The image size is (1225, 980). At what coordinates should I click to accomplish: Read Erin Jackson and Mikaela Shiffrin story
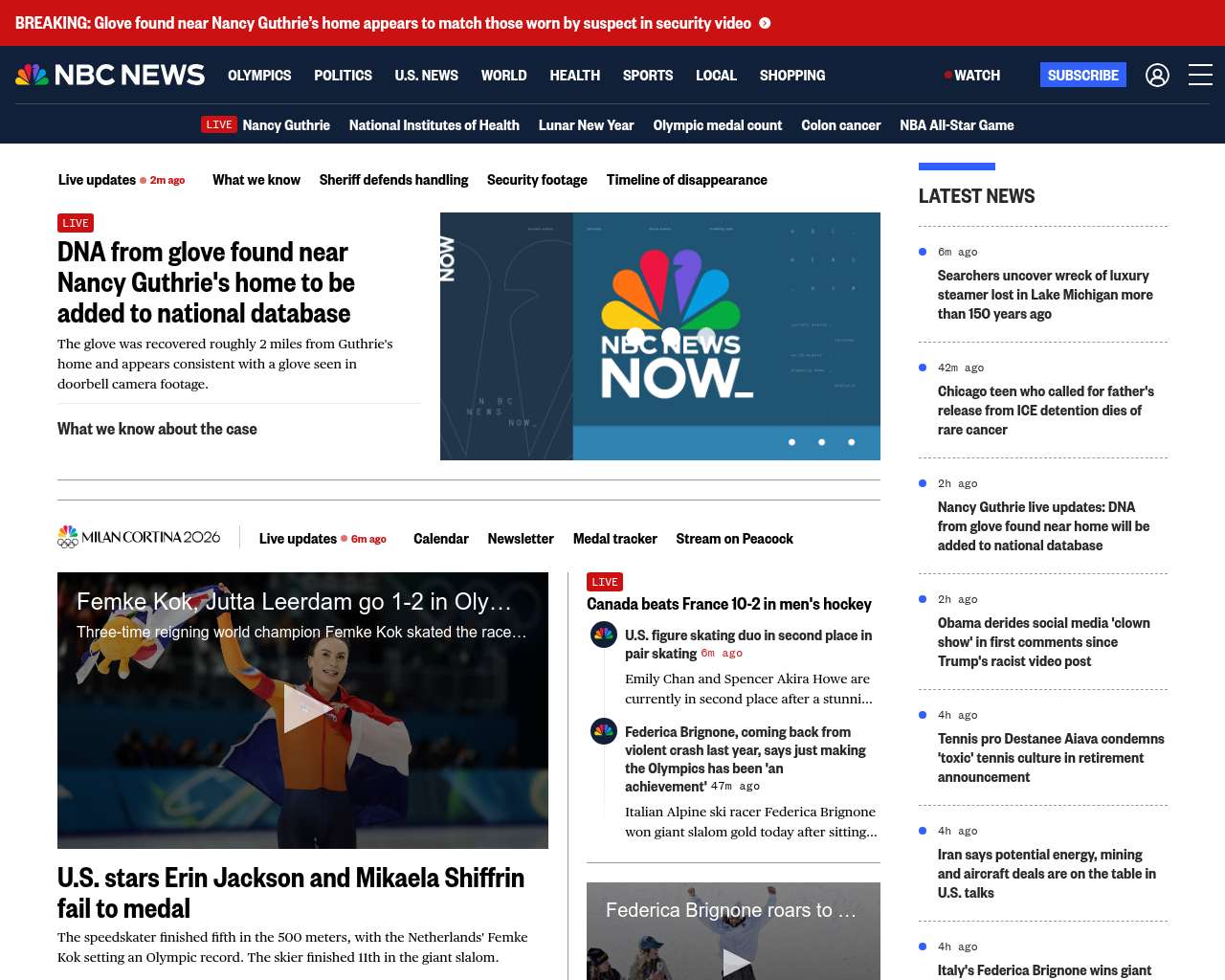tap(291, 893)
